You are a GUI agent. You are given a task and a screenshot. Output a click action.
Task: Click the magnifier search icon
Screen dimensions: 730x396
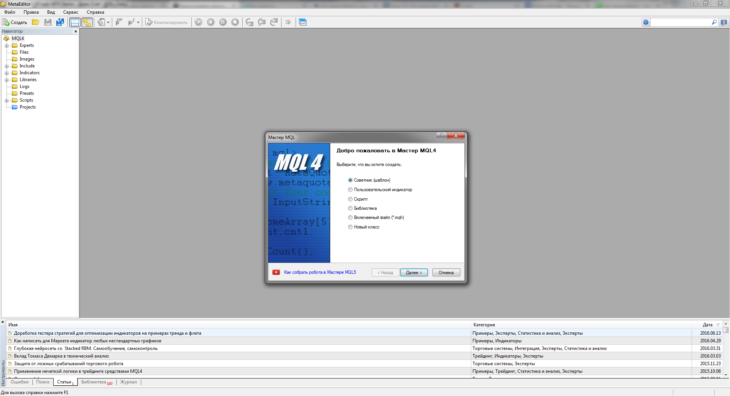(714, 22)
